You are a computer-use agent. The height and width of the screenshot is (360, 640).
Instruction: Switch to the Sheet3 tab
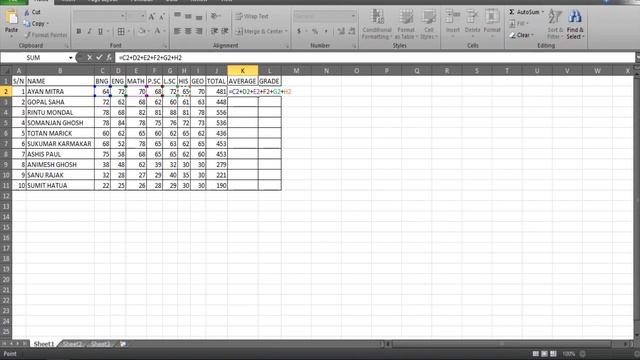click(x=100, y=344)
